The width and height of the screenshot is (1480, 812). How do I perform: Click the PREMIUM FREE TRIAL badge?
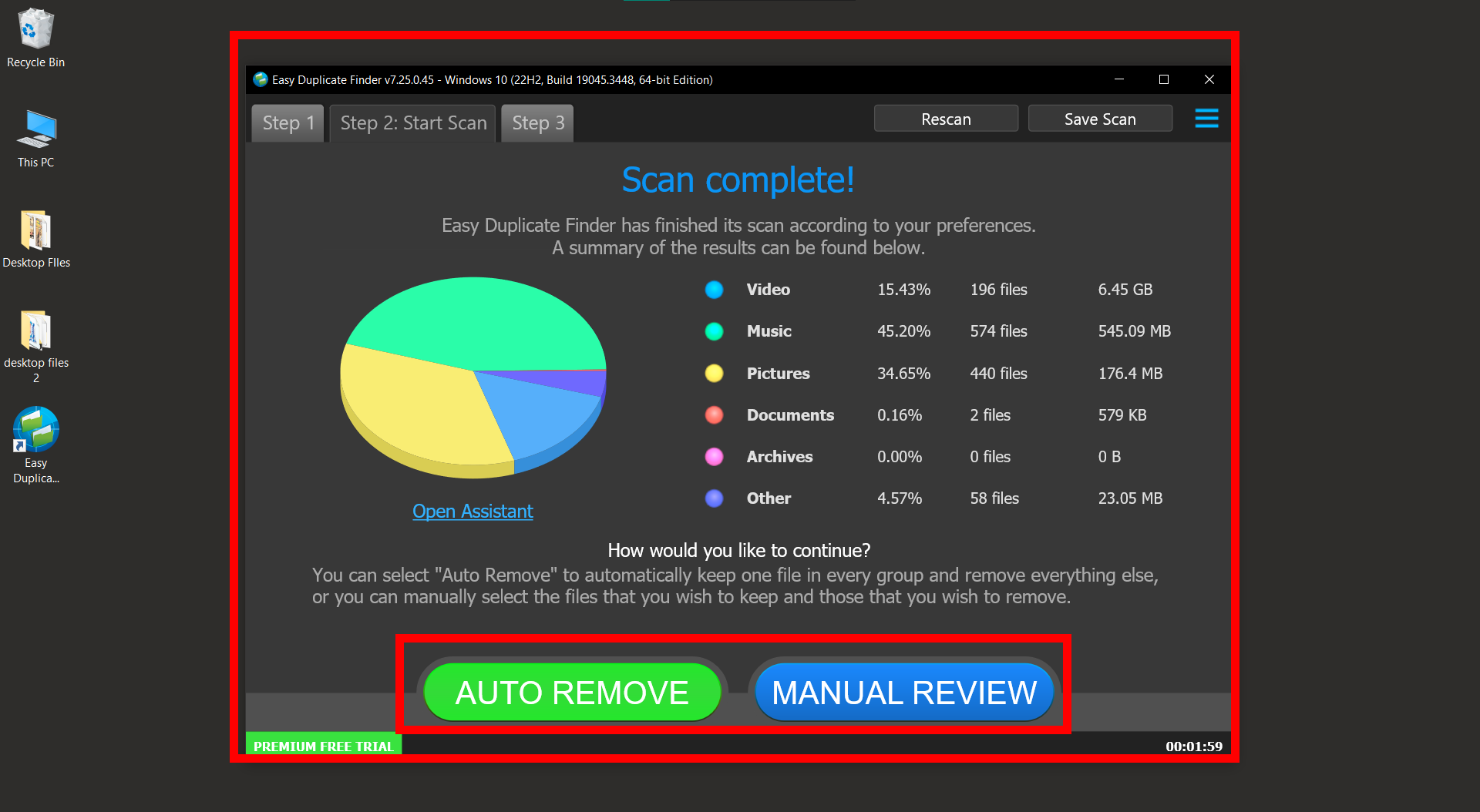323,745
